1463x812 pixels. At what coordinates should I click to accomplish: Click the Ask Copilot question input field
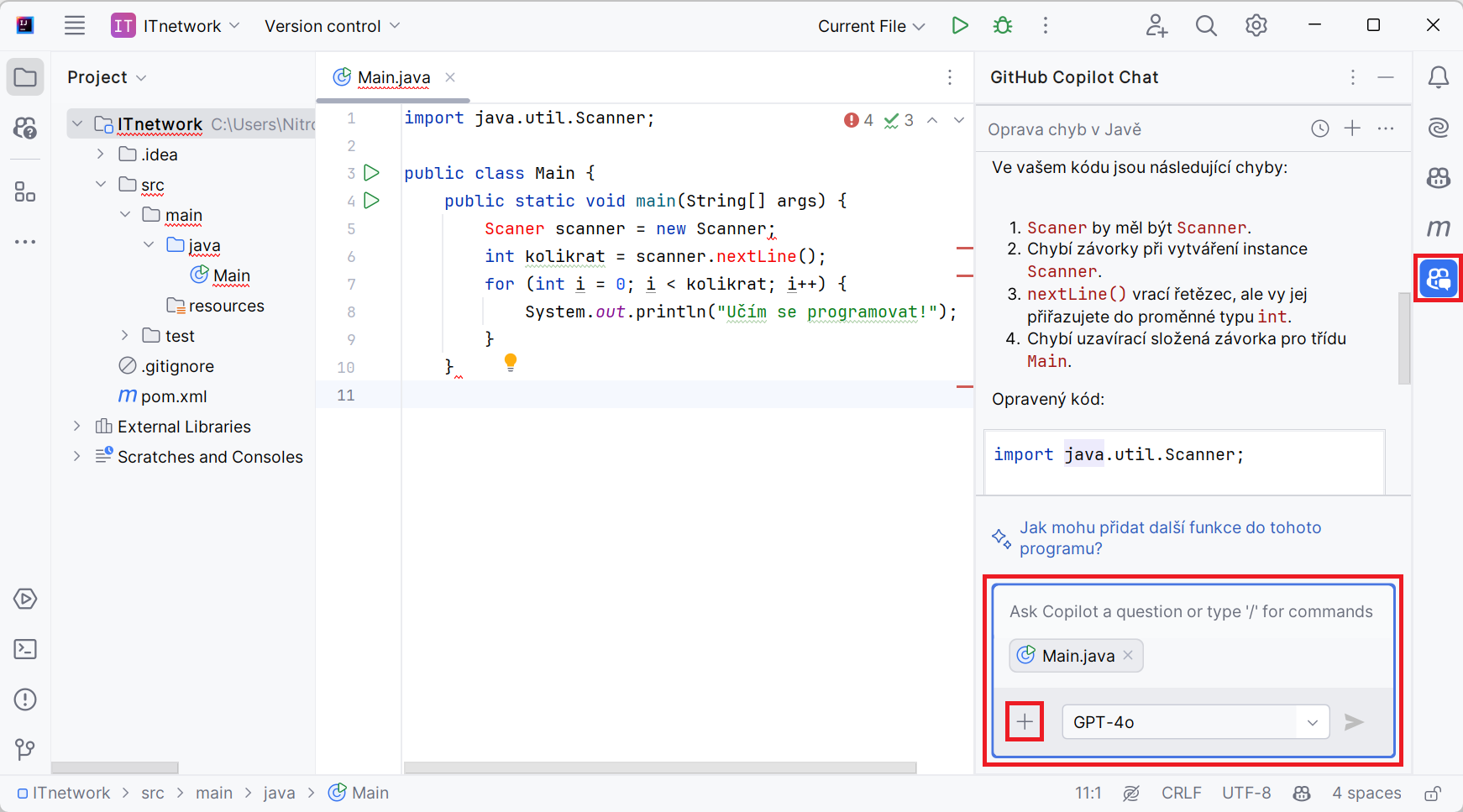(x=1191, y=612)
